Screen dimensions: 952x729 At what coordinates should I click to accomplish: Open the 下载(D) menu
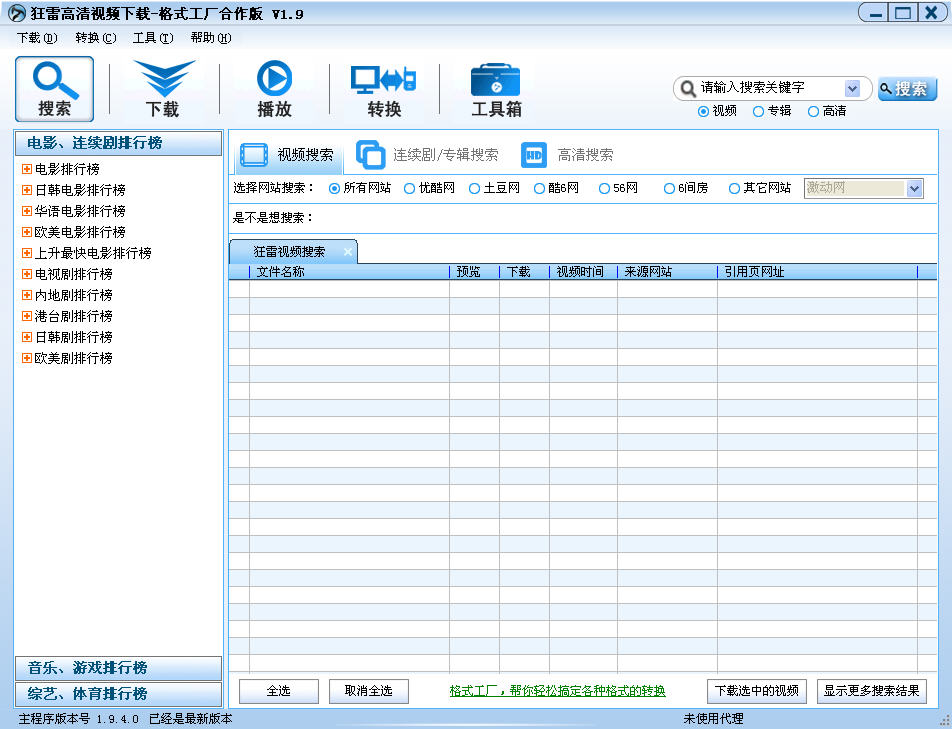[37, 38]
